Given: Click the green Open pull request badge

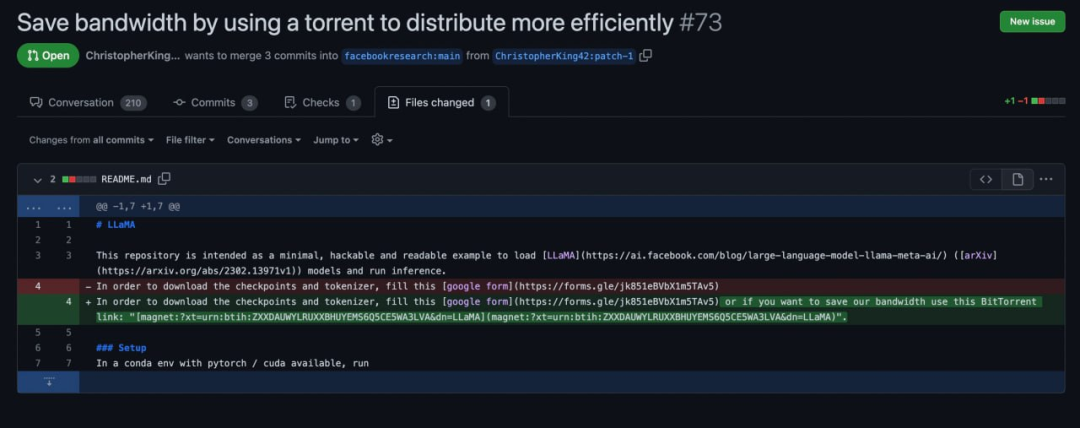Looking at the screenshot, I should [48, 56].
